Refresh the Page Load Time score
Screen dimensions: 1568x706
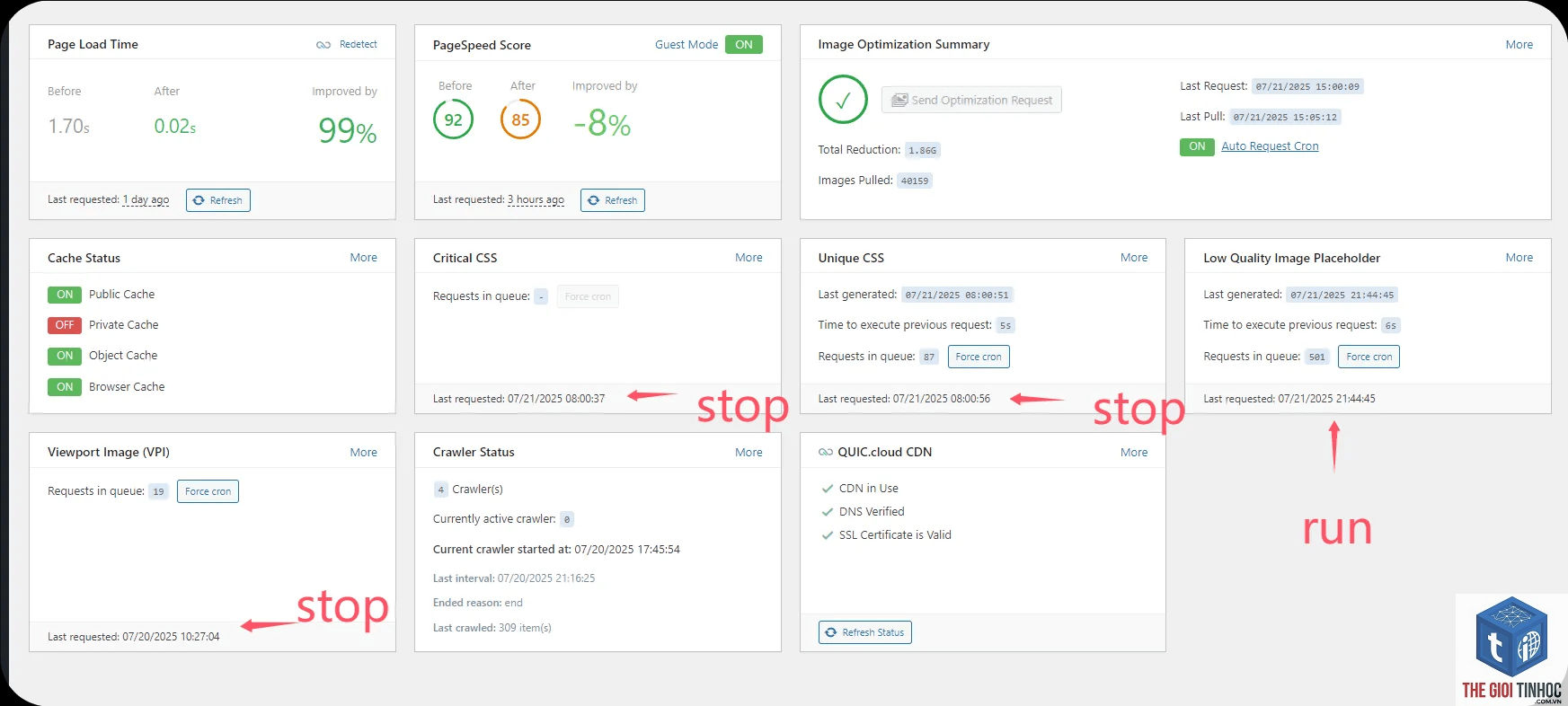tap(218, 200)
